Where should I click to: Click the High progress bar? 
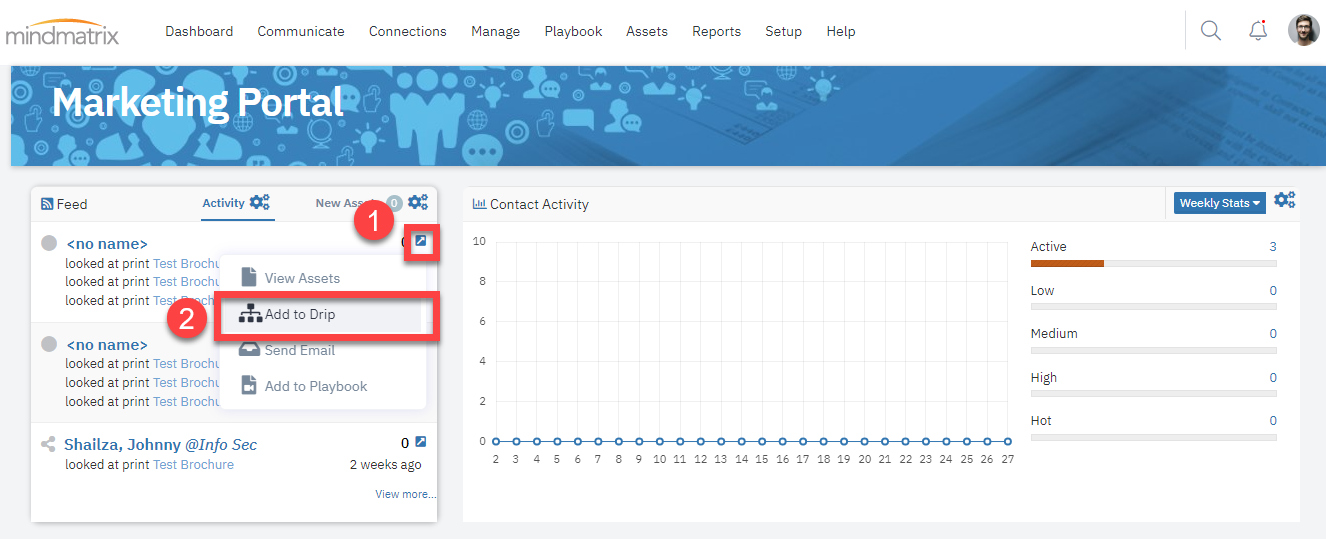click(x=1153, y=394)
